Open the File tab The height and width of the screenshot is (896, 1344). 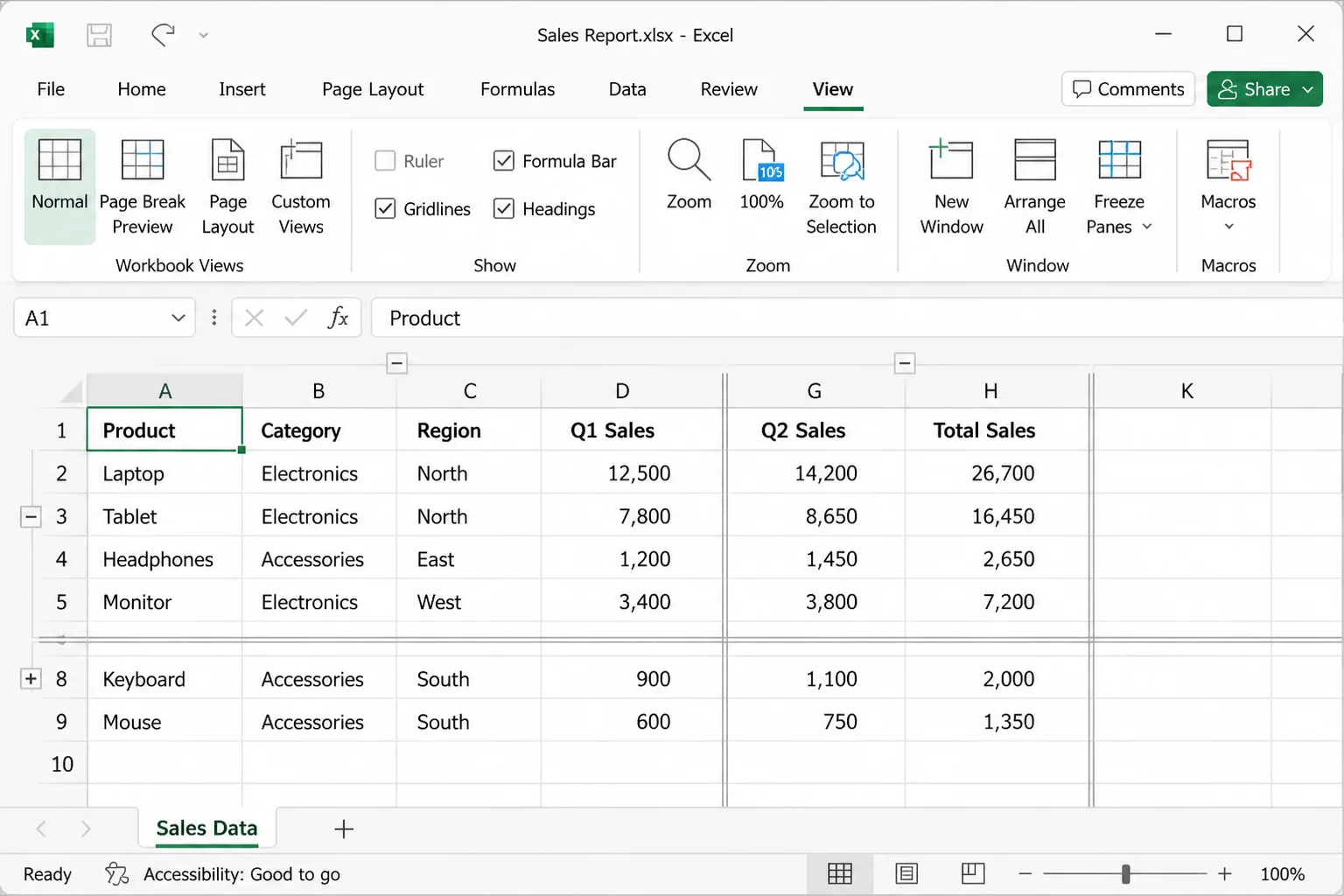click(x=51, y=89)
